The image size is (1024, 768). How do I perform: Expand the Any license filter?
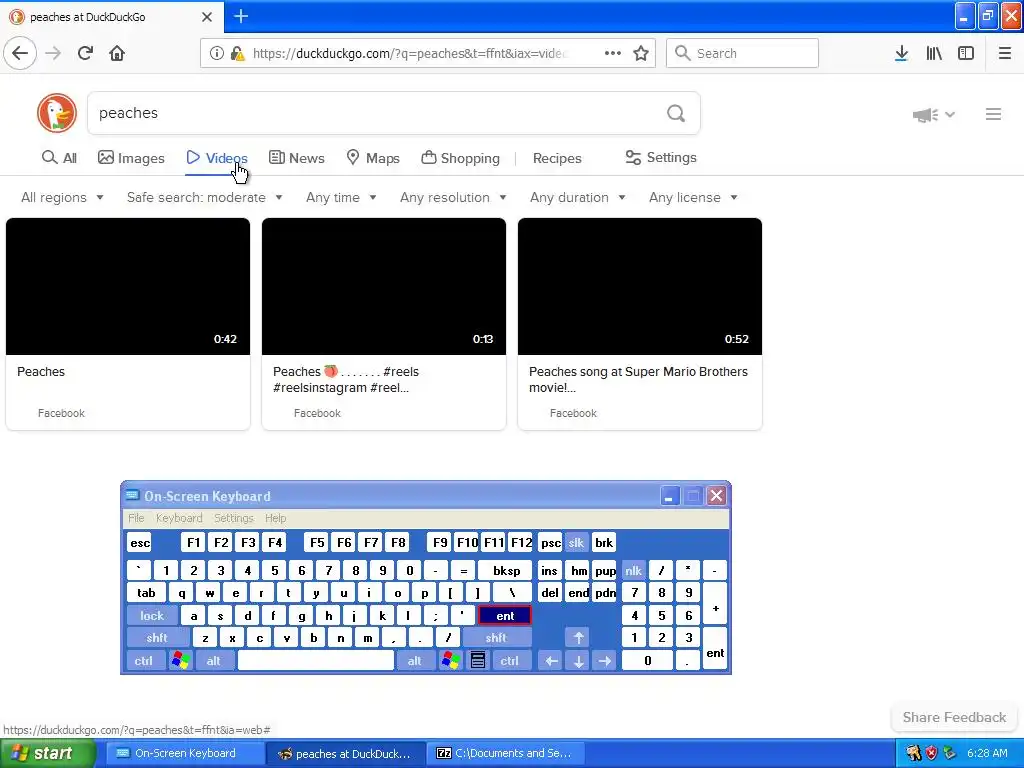tap(693, 197)
